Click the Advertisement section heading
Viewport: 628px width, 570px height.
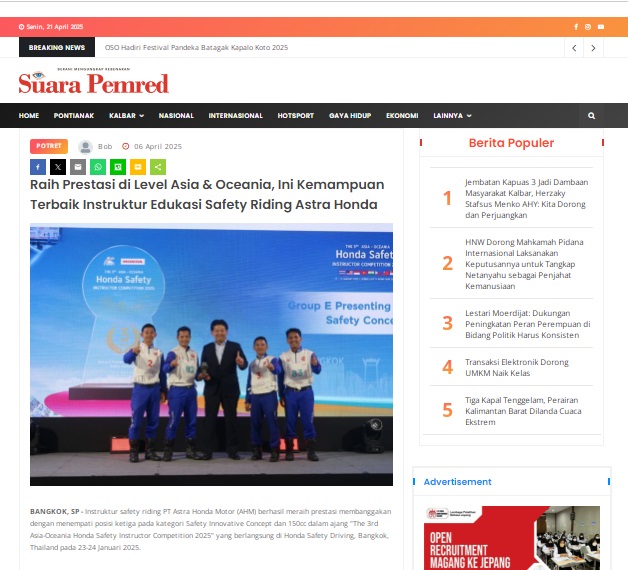pyautogui.click(x=457, y=482)
